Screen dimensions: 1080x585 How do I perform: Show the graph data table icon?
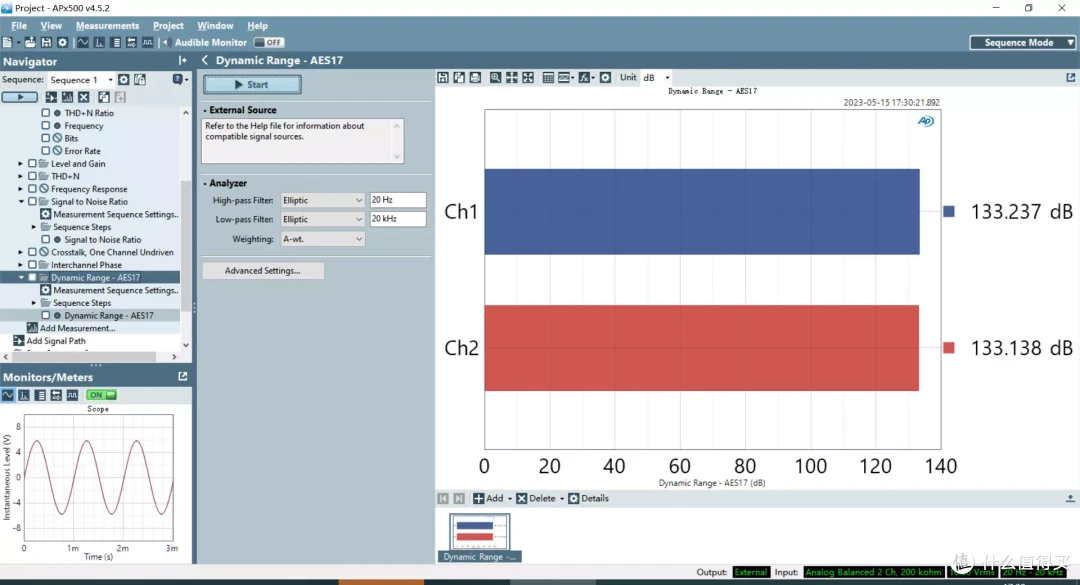[x=548, y=78]
